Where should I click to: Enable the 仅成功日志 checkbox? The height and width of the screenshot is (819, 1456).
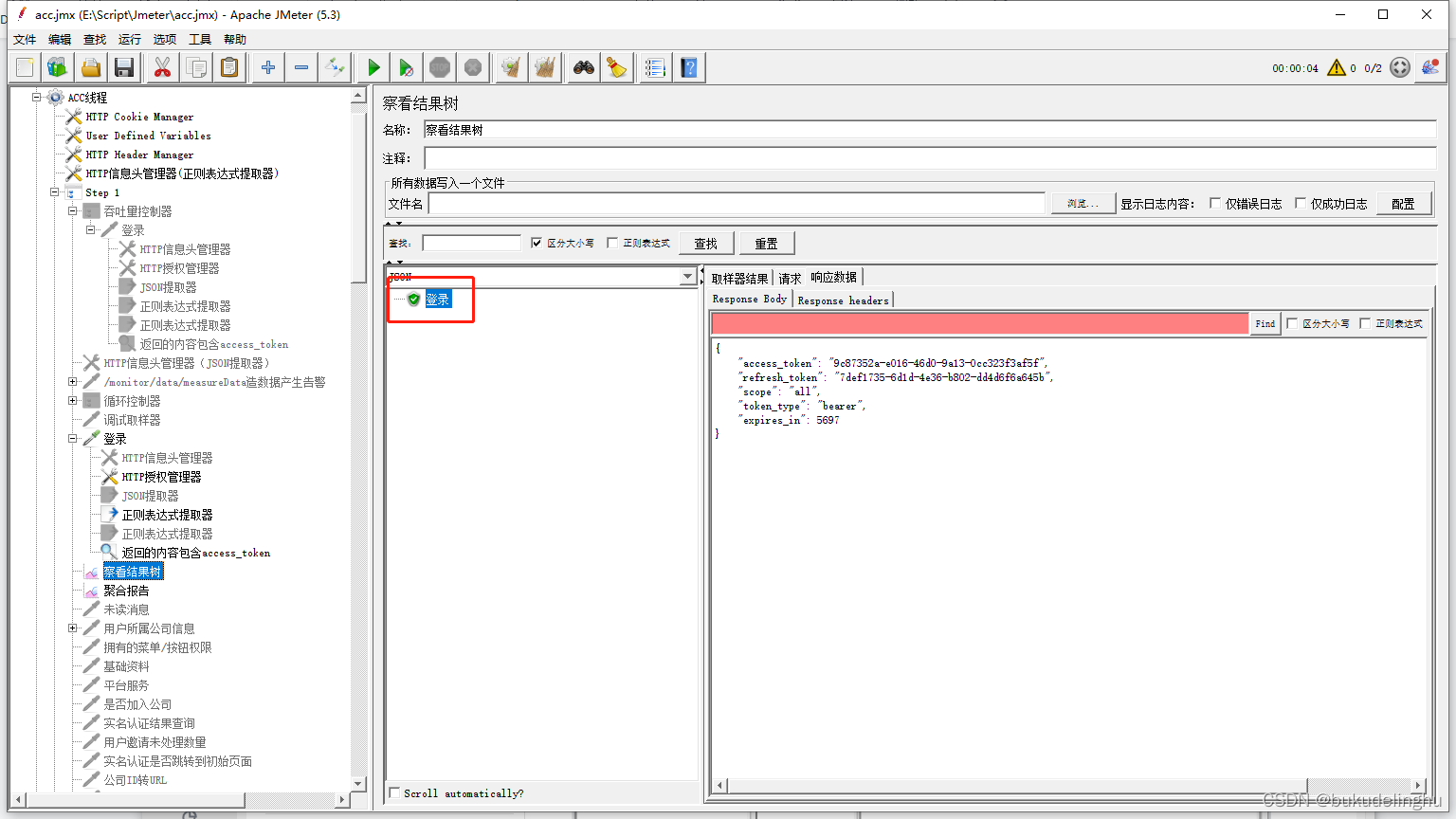(1301, 204)
